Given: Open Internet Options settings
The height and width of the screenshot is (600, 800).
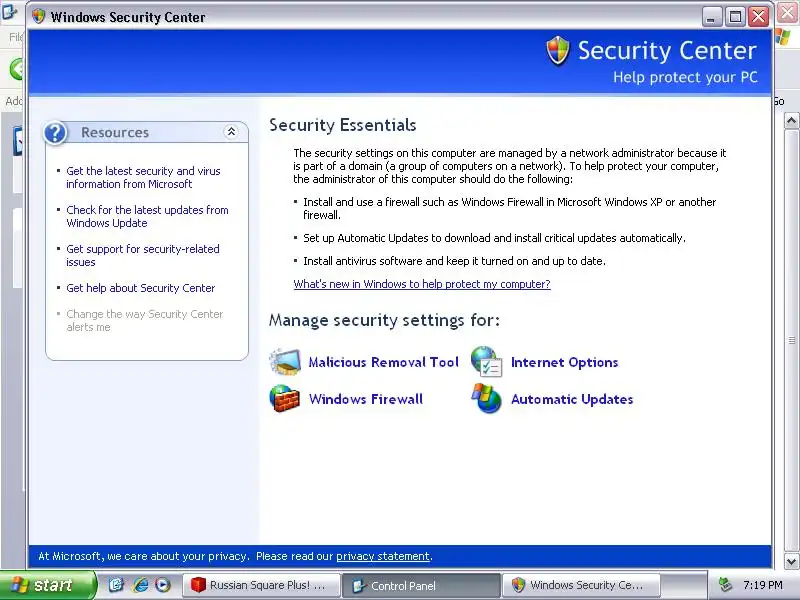Looking at the screenshot, I should (564, 362).
